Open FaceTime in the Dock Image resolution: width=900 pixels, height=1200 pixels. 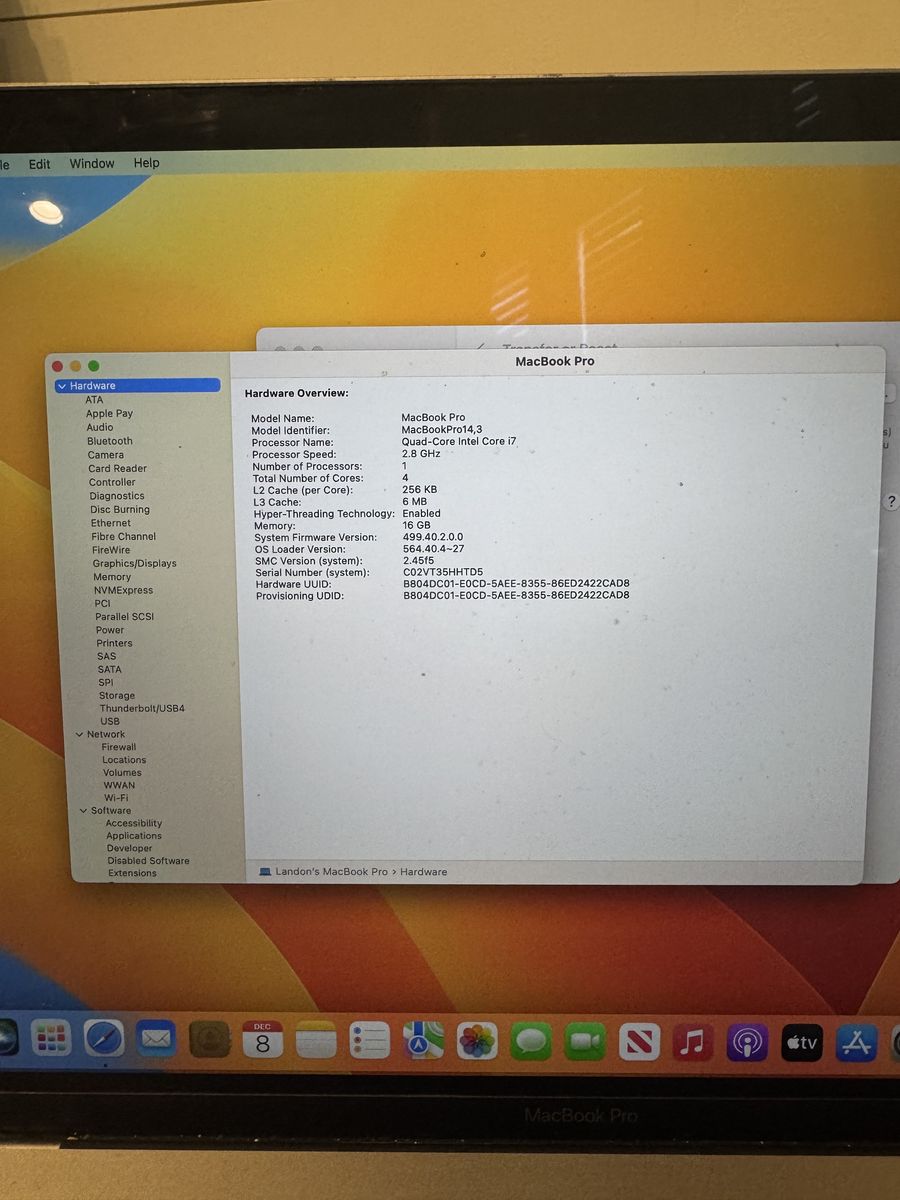pos(585,1042)
